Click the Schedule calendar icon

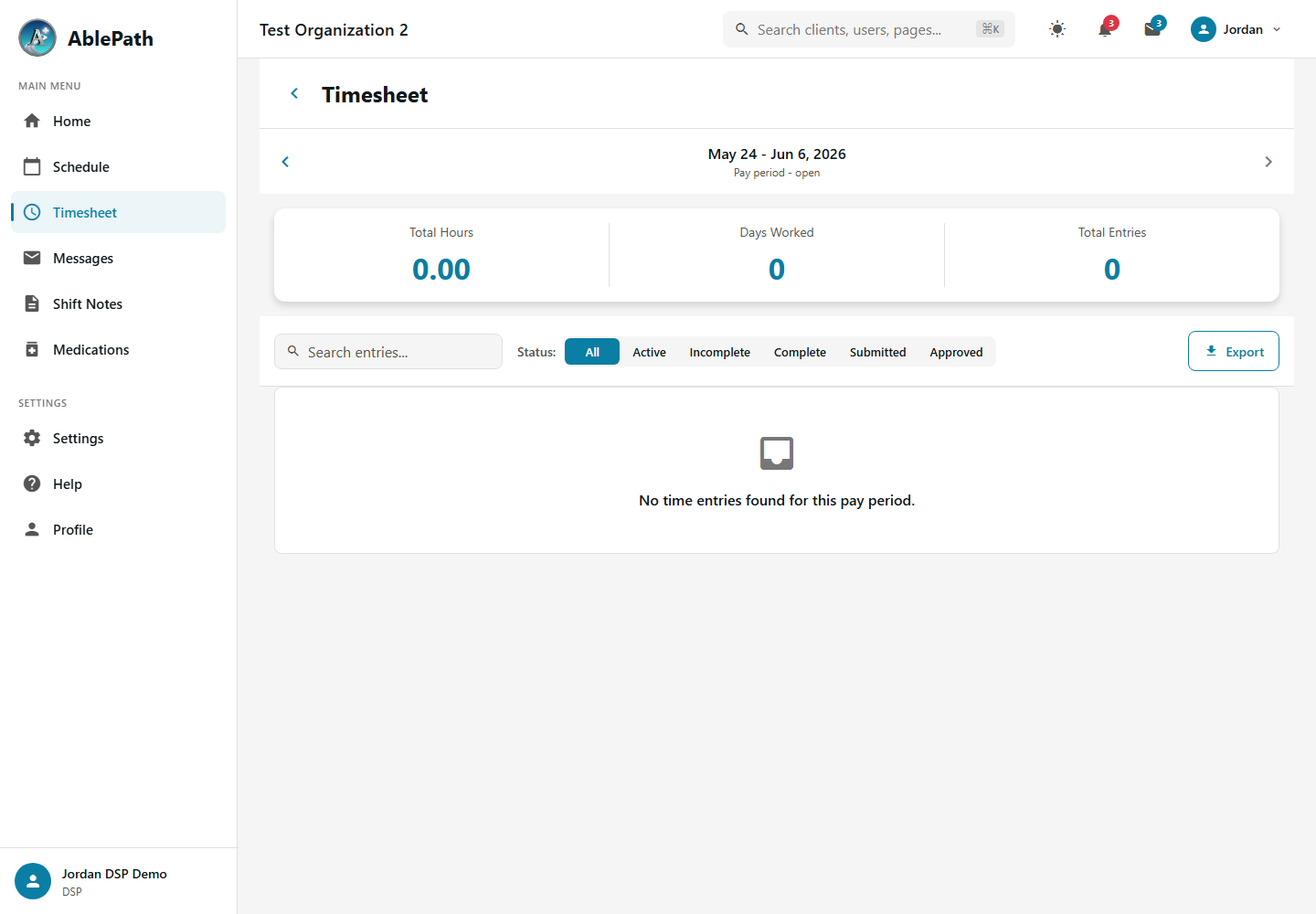point(32,166)
